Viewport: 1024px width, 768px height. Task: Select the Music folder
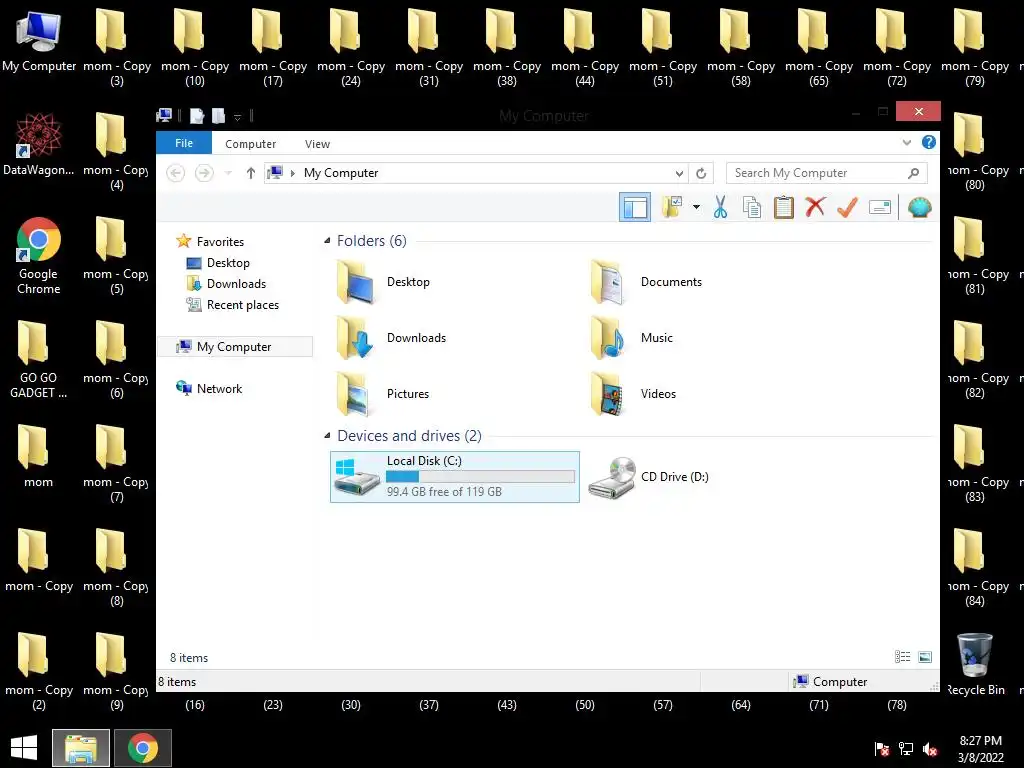(631, 338)
